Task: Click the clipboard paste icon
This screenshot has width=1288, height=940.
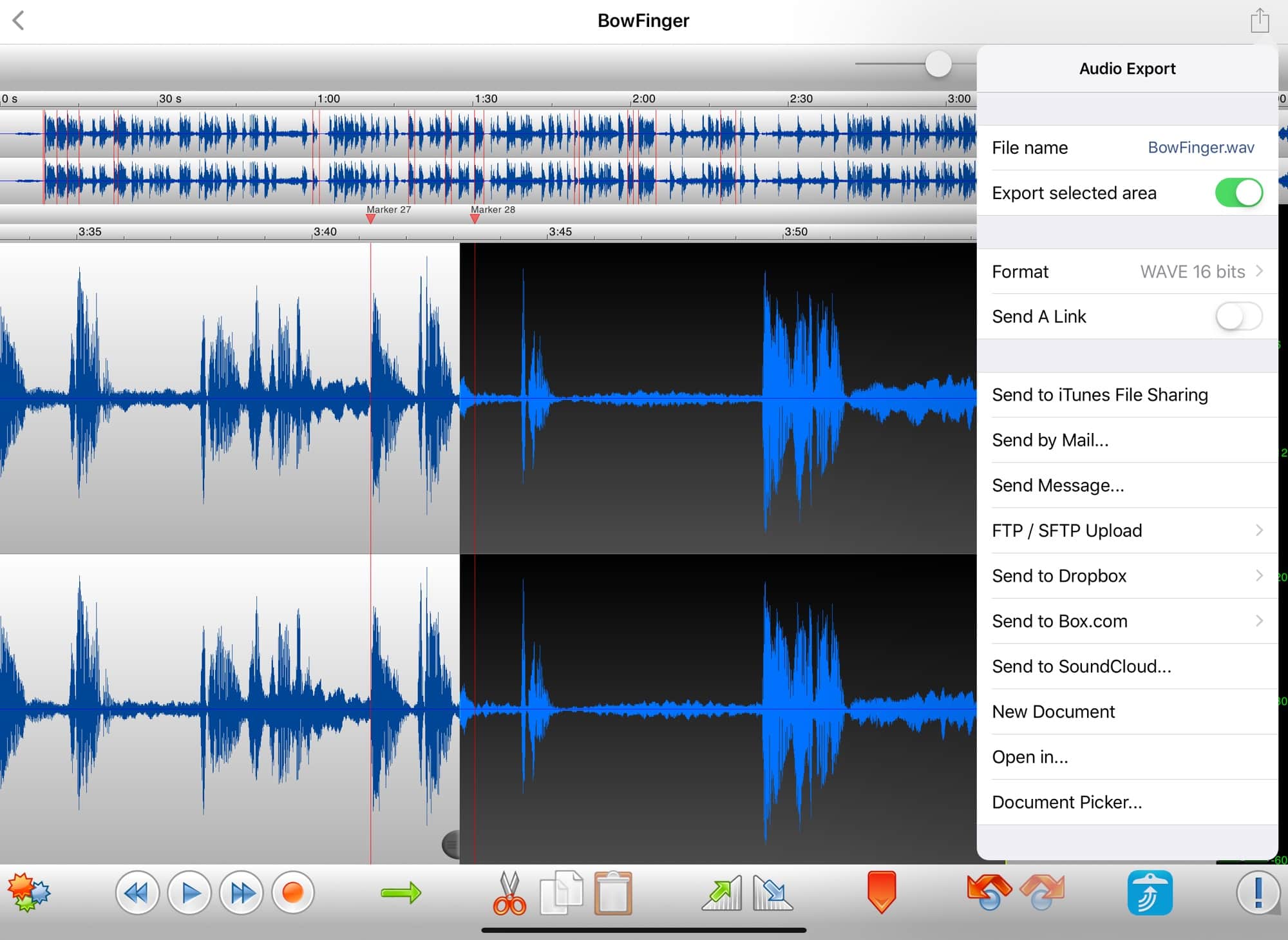Action: tap(612, 893)
